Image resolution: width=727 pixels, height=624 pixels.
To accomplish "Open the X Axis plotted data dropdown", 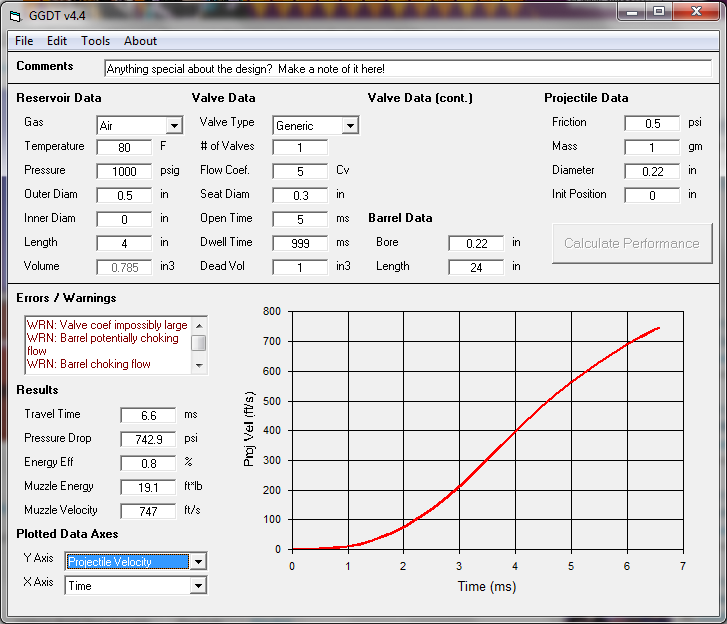I will pyautogui.click(x=198, y=586).
